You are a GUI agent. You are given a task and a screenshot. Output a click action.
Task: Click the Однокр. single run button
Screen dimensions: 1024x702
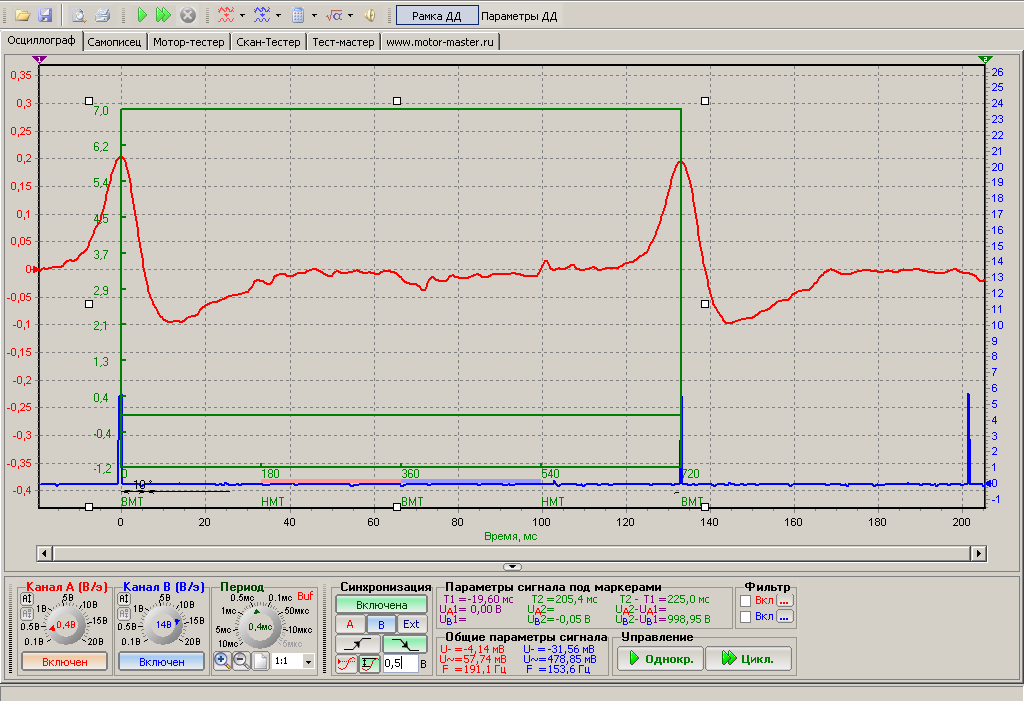pyautogui.click(x=658, y=659)
